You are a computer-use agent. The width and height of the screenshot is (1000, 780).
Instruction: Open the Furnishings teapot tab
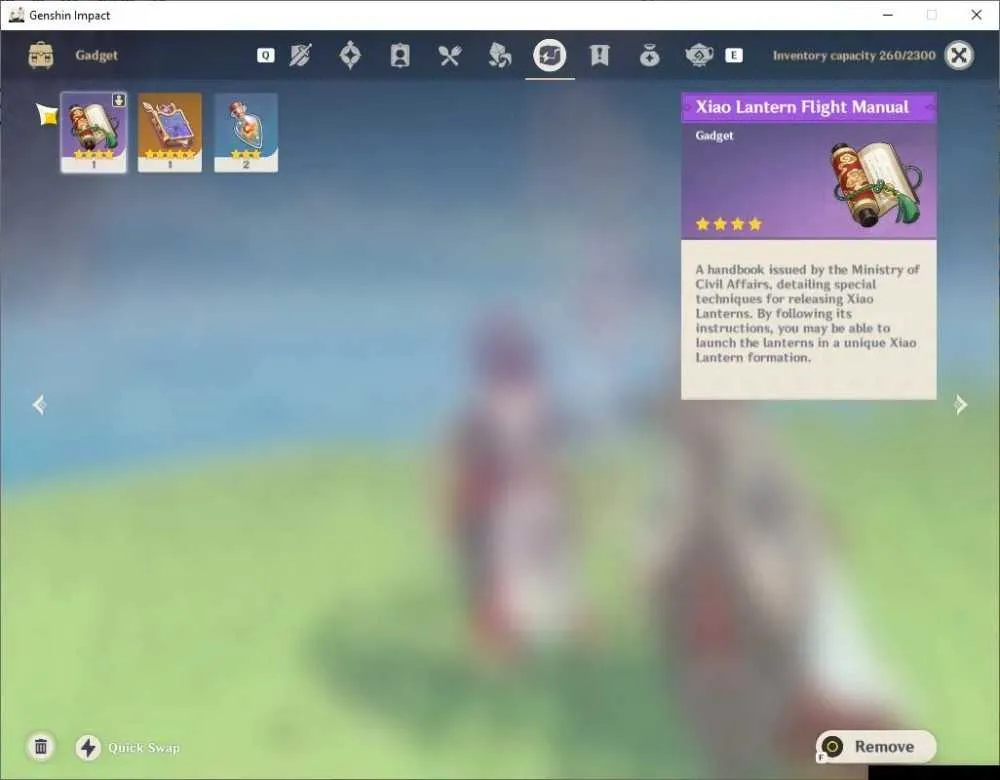[x=699, y=55]
